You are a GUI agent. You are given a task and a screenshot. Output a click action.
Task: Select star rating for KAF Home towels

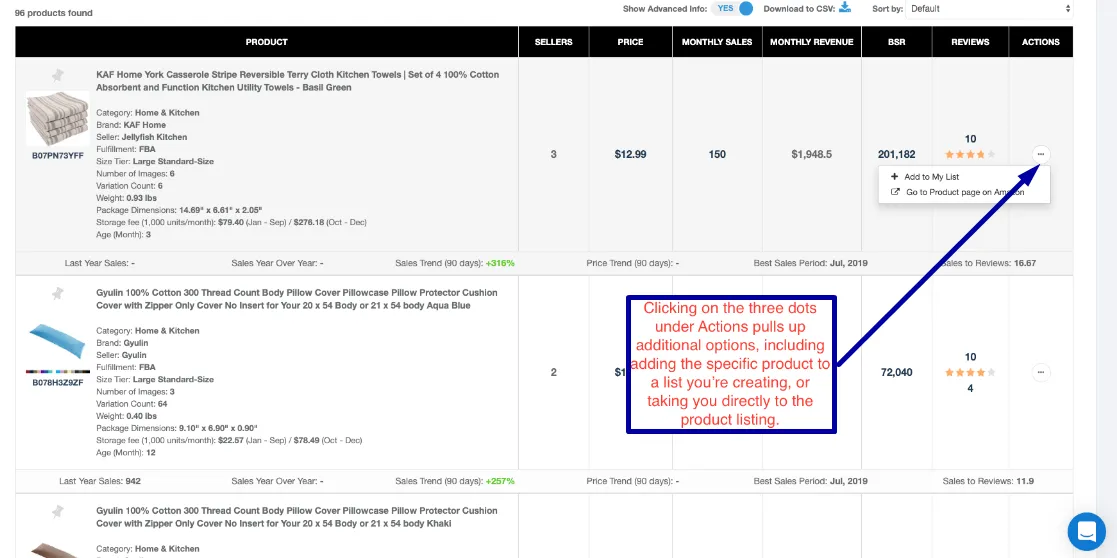click(970, 154)
